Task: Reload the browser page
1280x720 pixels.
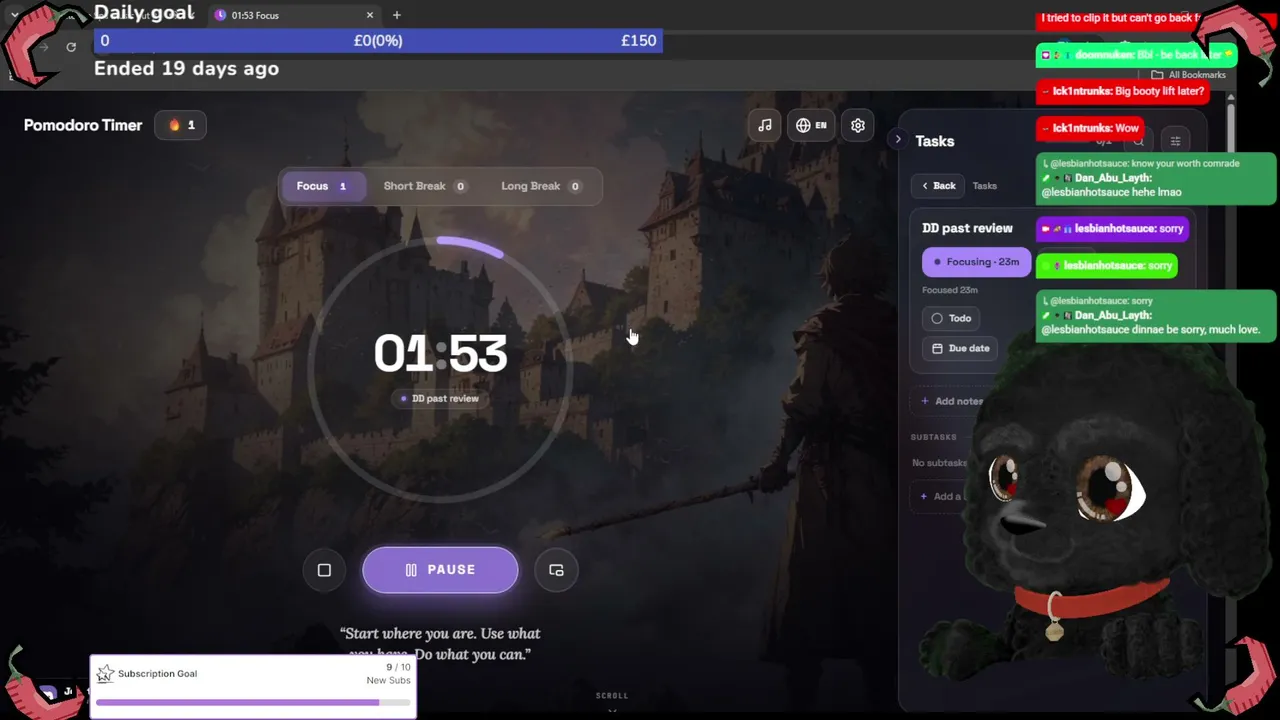Action: [x=71, y=47]
